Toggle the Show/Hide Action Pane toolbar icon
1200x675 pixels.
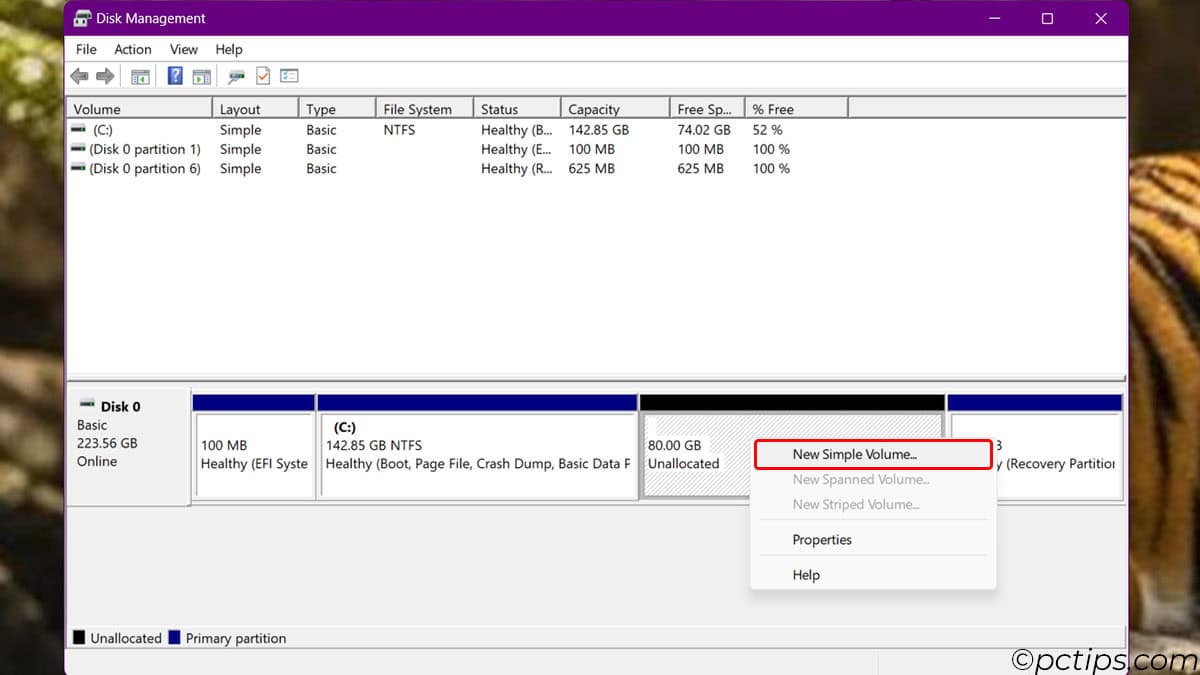pos(201,76)
